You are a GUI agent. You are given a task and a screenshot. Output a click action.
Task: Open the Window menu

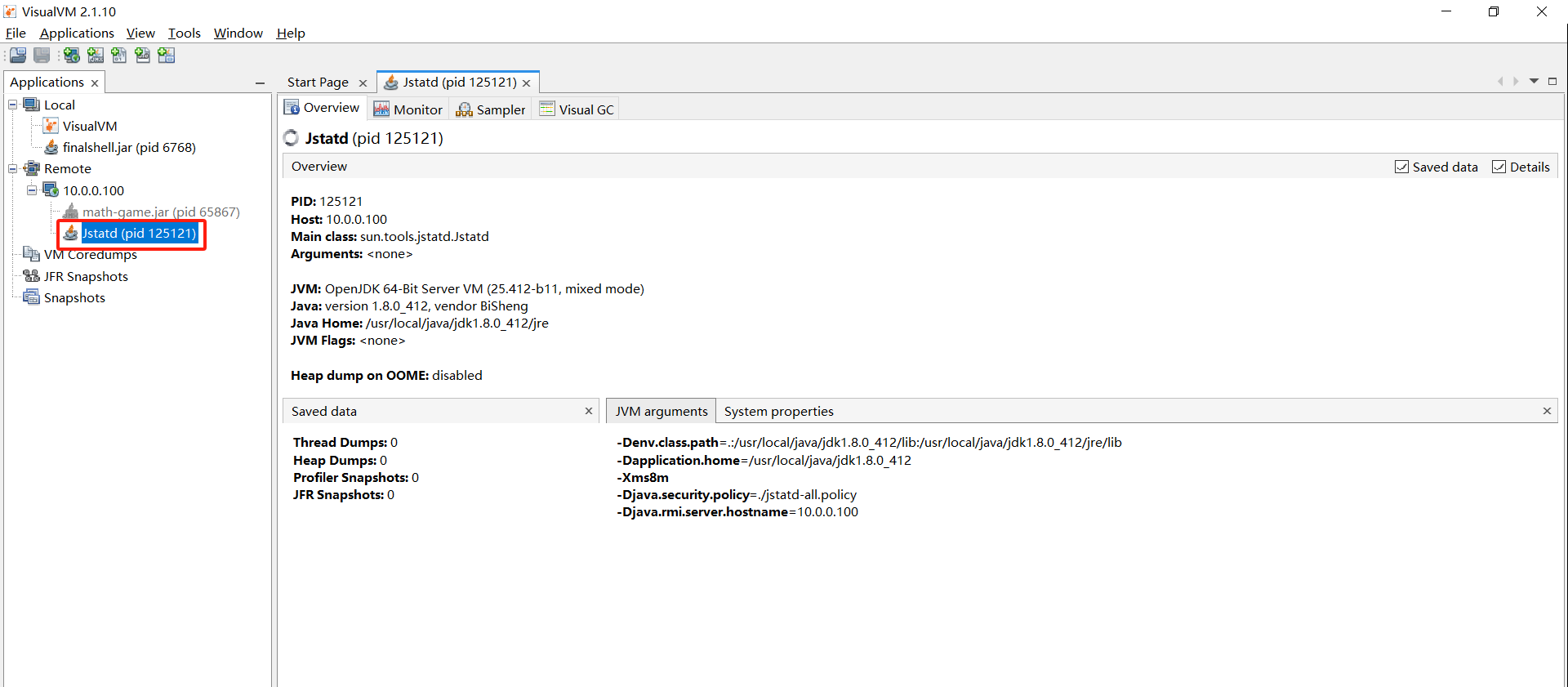238,33
